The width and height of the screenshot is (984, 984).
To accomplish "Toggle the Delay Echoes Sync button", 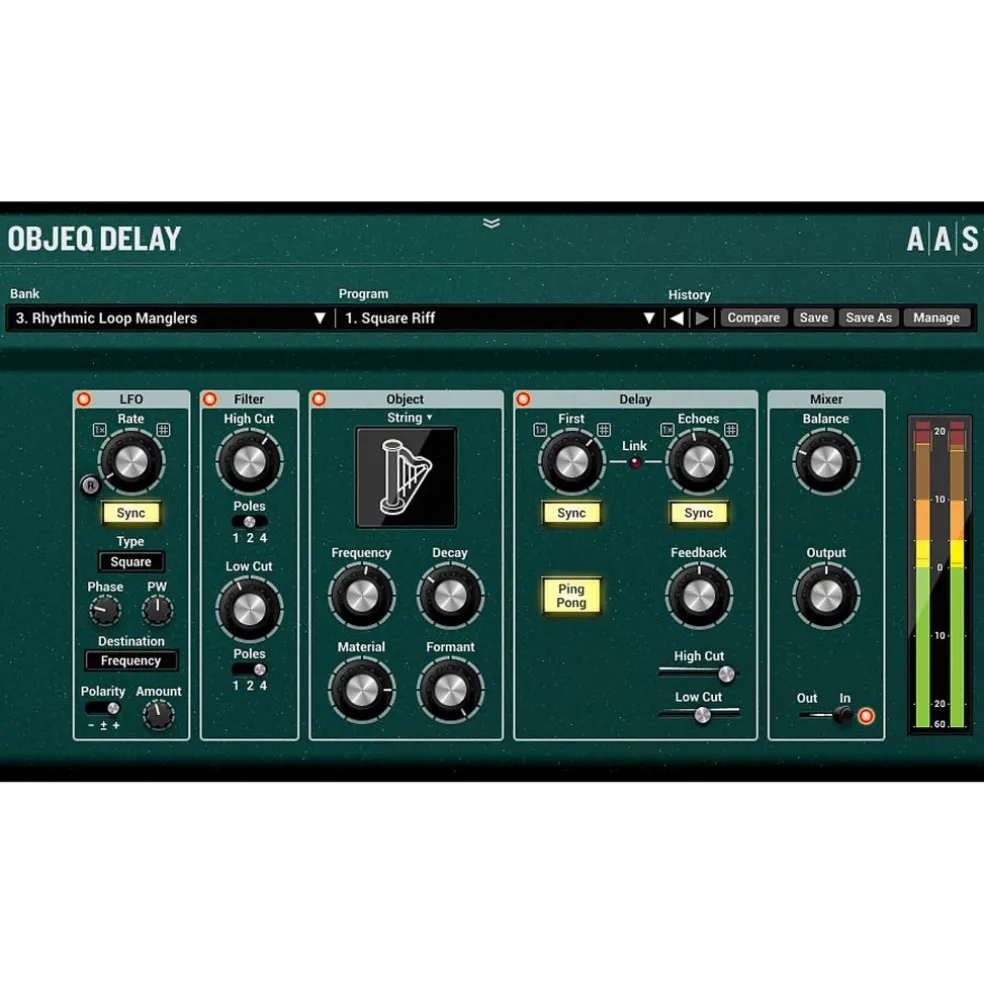I will (x=698, y=513).
